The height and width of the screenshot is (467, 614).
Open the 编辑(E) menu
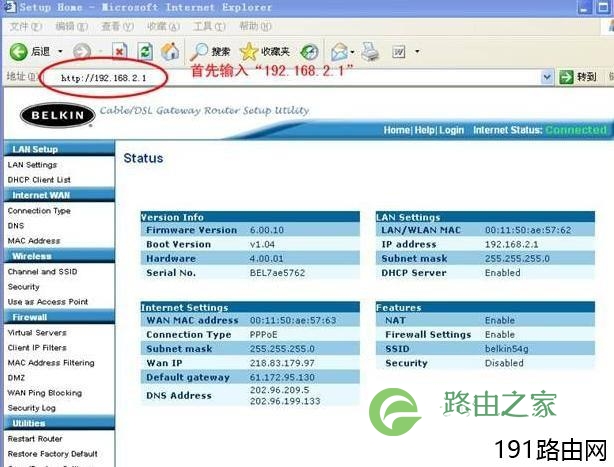coord(72,26)
